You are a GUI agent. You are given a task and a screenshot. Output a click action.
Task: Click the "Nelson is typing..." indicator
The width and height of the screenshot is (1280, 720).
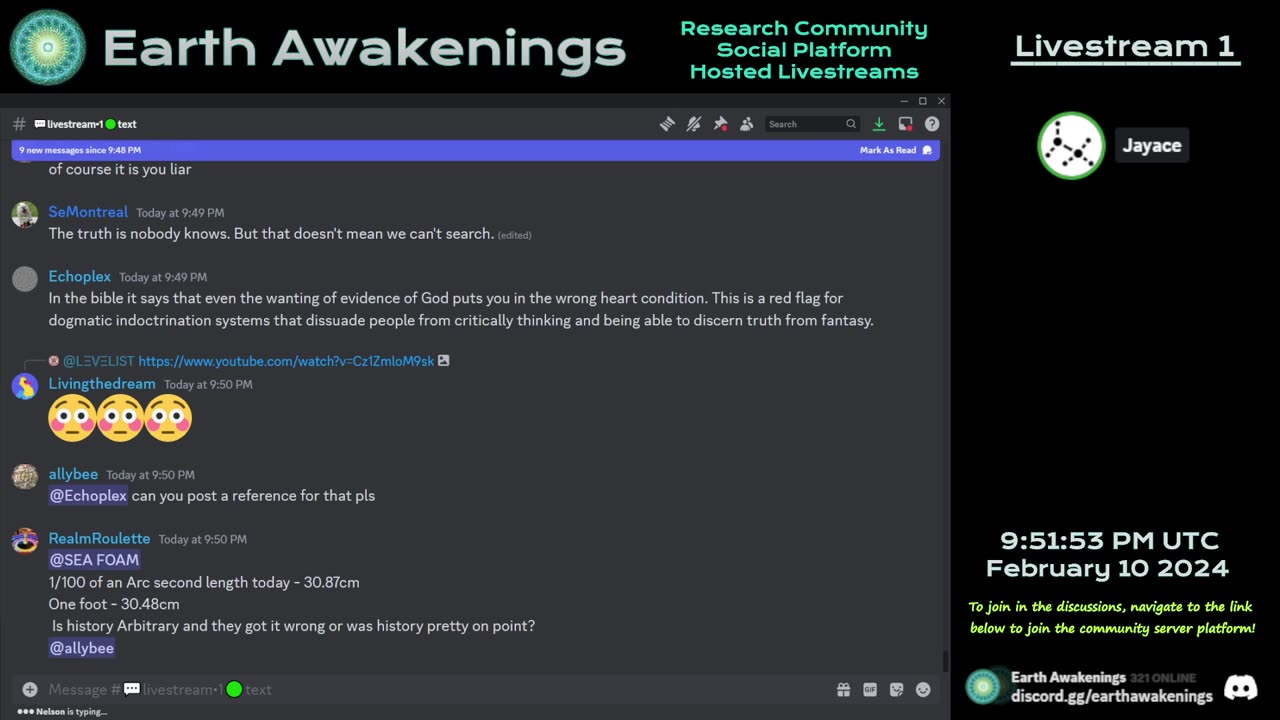click(x=62, y=712)
